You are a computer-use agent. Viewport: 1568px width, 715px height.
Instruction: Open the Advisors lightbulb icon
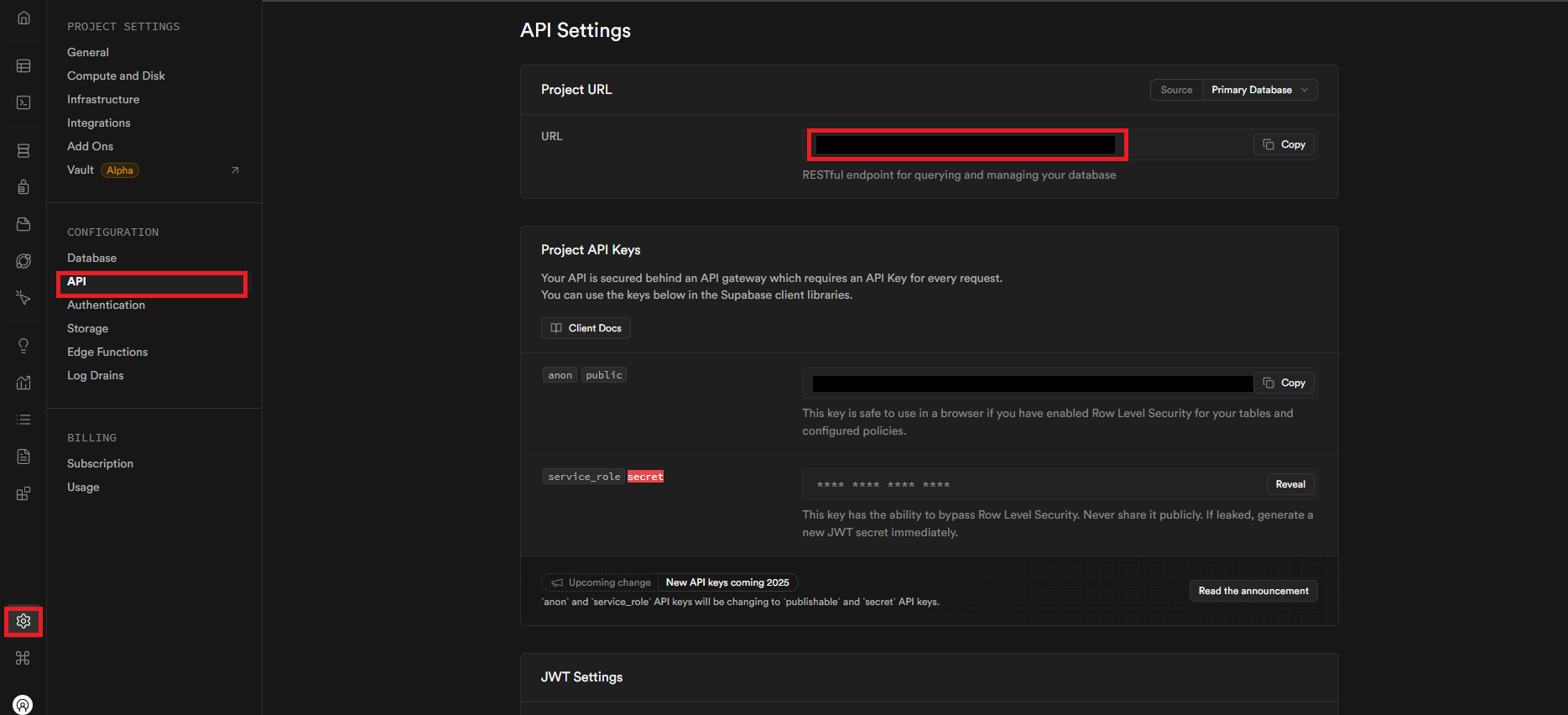coord(23,346)
